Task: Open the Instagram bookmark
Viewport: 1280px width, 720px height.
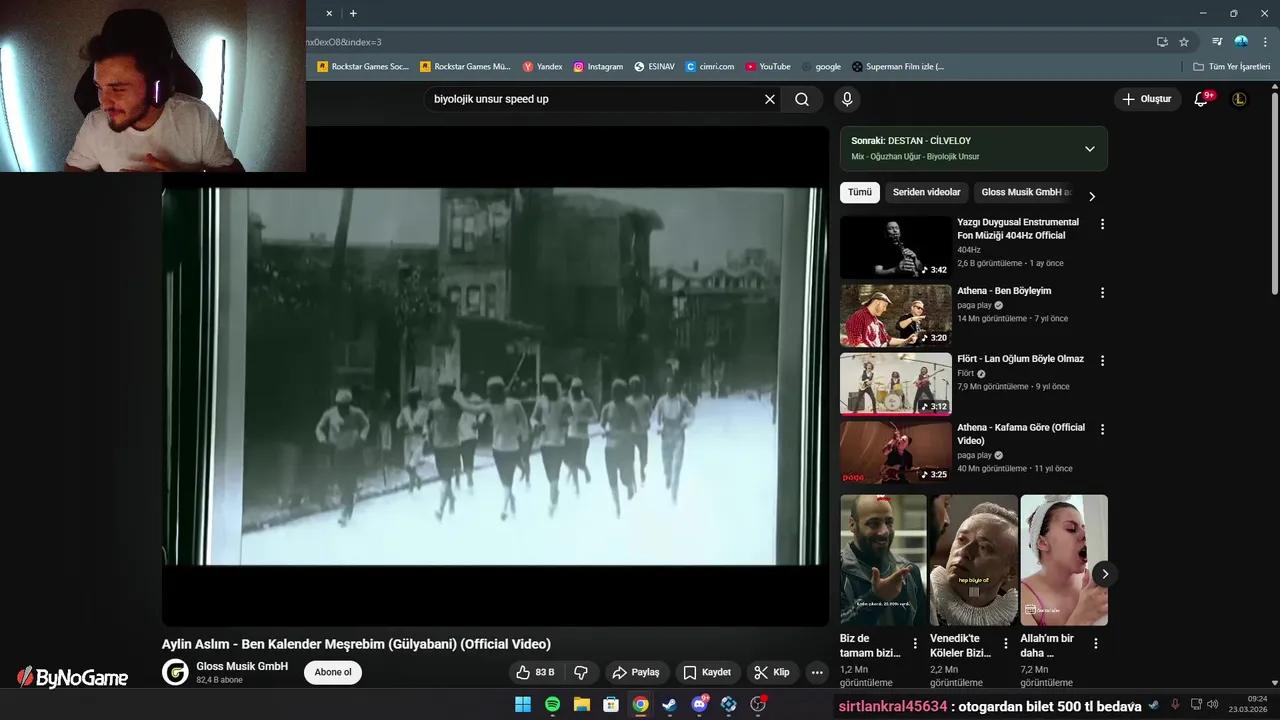Action: click(x=598, y=67)
